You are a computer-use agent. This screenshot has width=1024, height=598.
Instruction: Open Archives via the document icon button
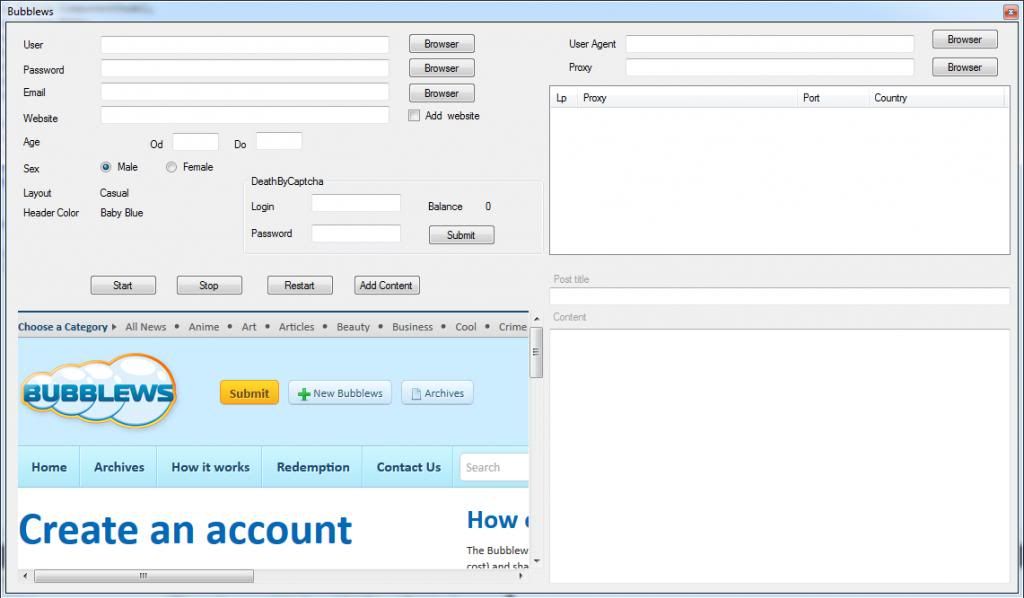[437, 393]
